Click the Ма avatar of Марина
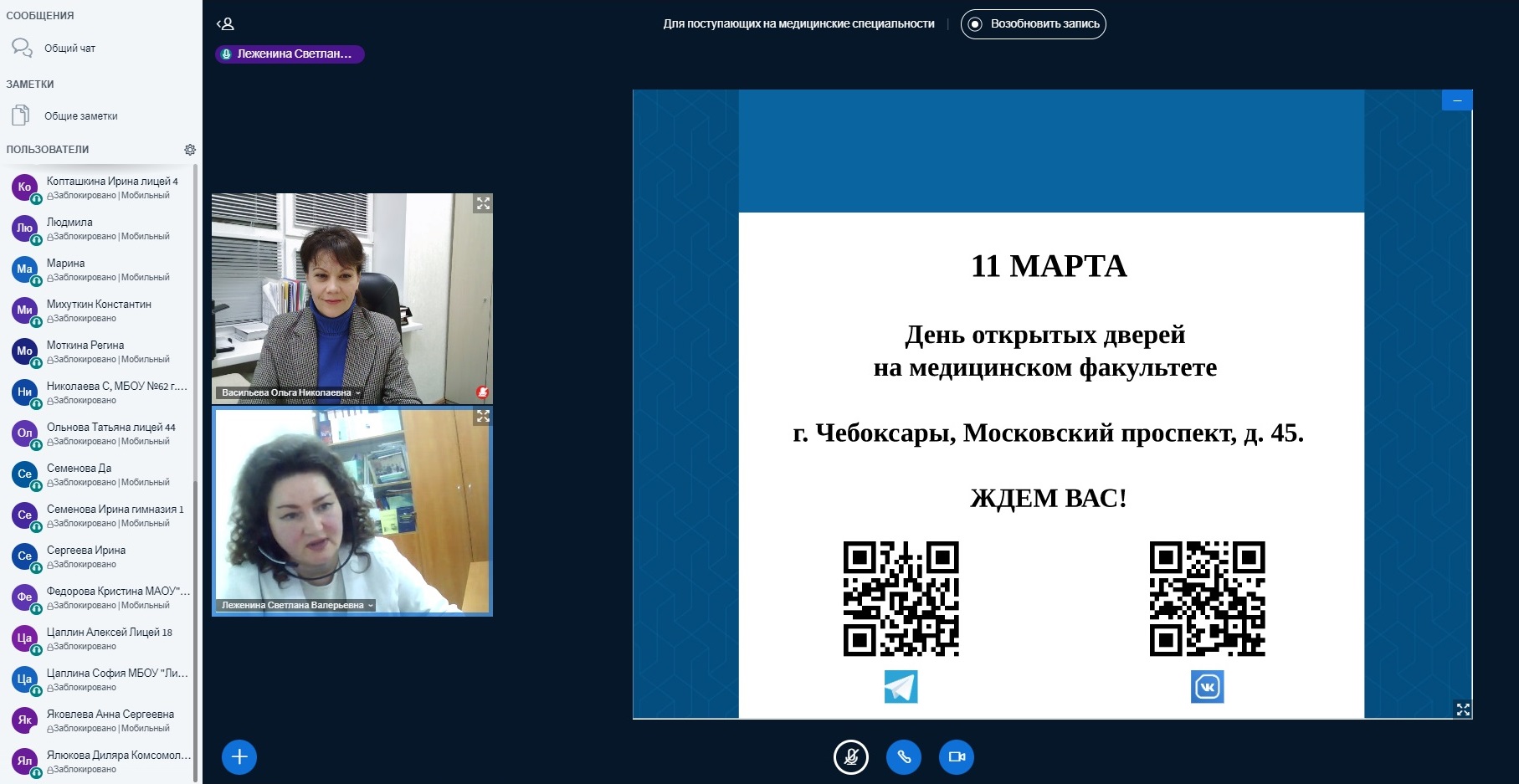Image resolution: width=1519 pixels, height=784 pixels. [x=24, y=269]
